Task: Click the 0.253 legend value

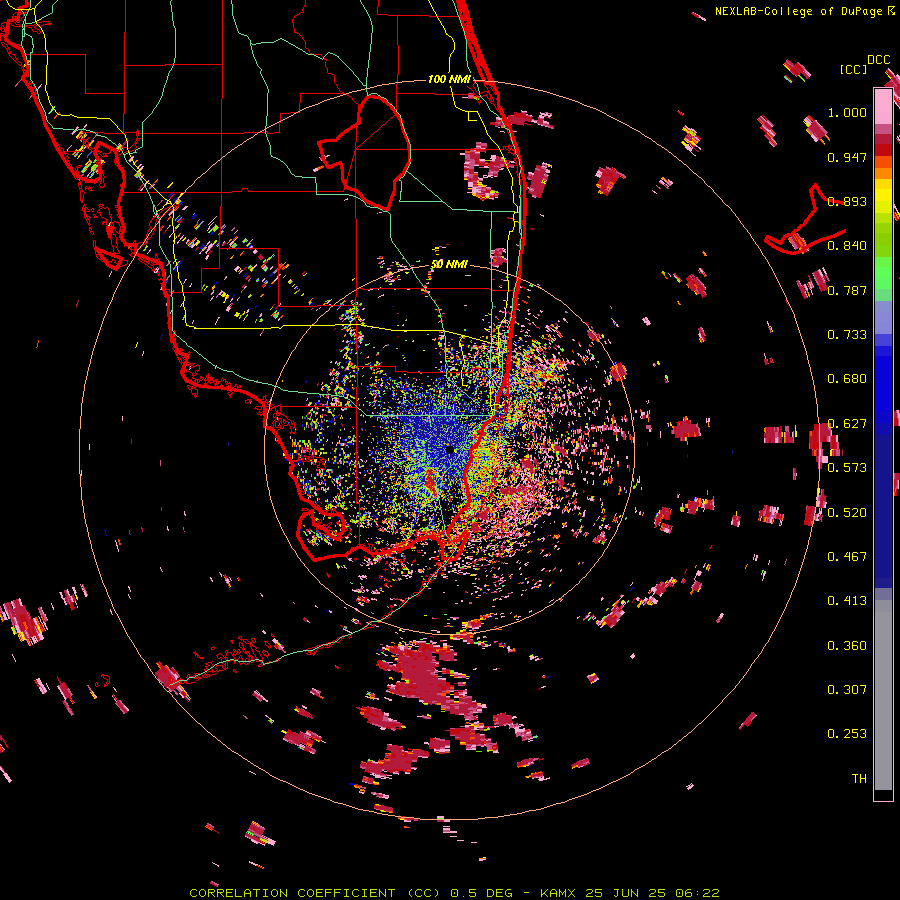Action: [847, 734]
